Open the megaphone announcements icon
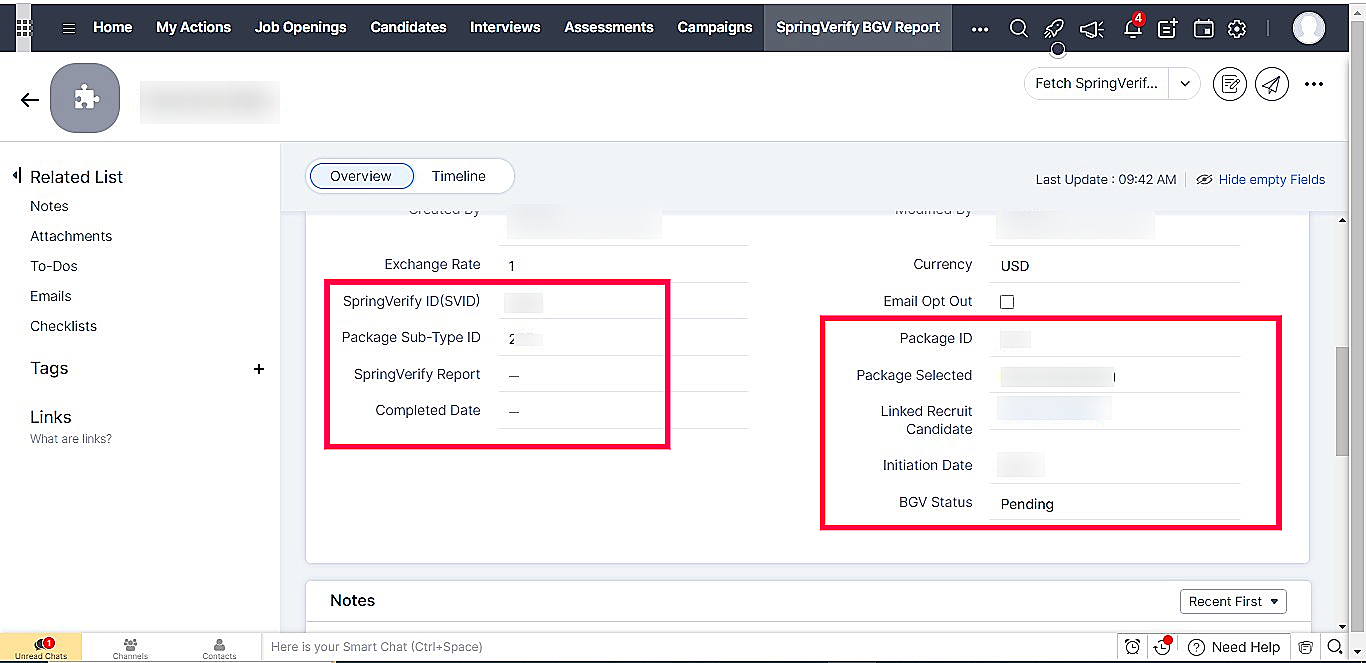Screen dimensions: 1366x663 coord(1092,29)
